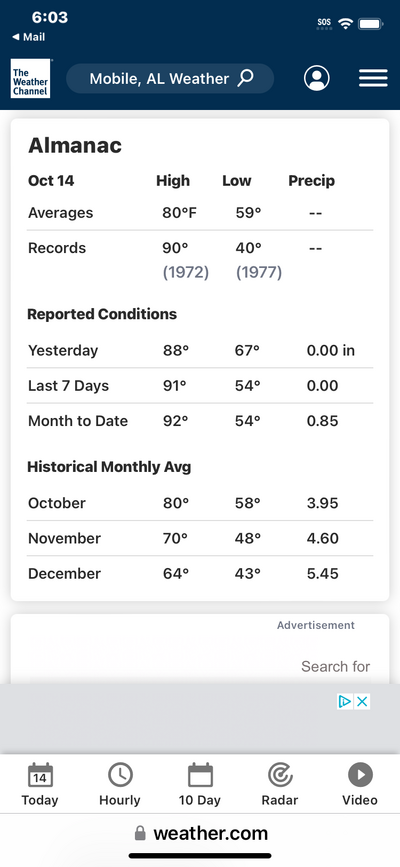This screenshot has height=867, width=400.
Task: Tap the Almanac heading
Action: pyautogui.click(x=75, y=145)
